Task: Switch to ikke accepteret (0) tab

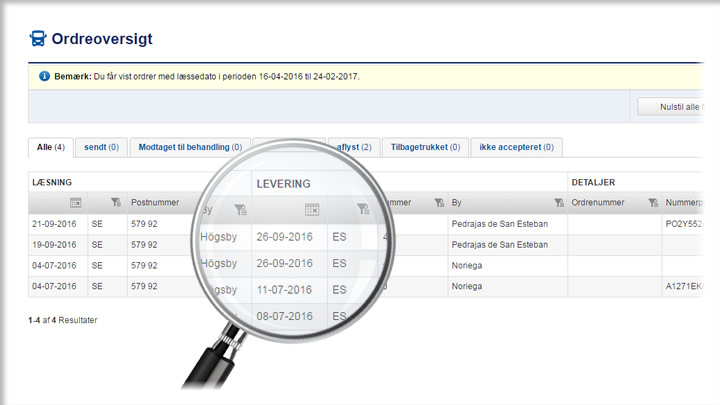Action: pyautogui.click(x=517, y=147)
